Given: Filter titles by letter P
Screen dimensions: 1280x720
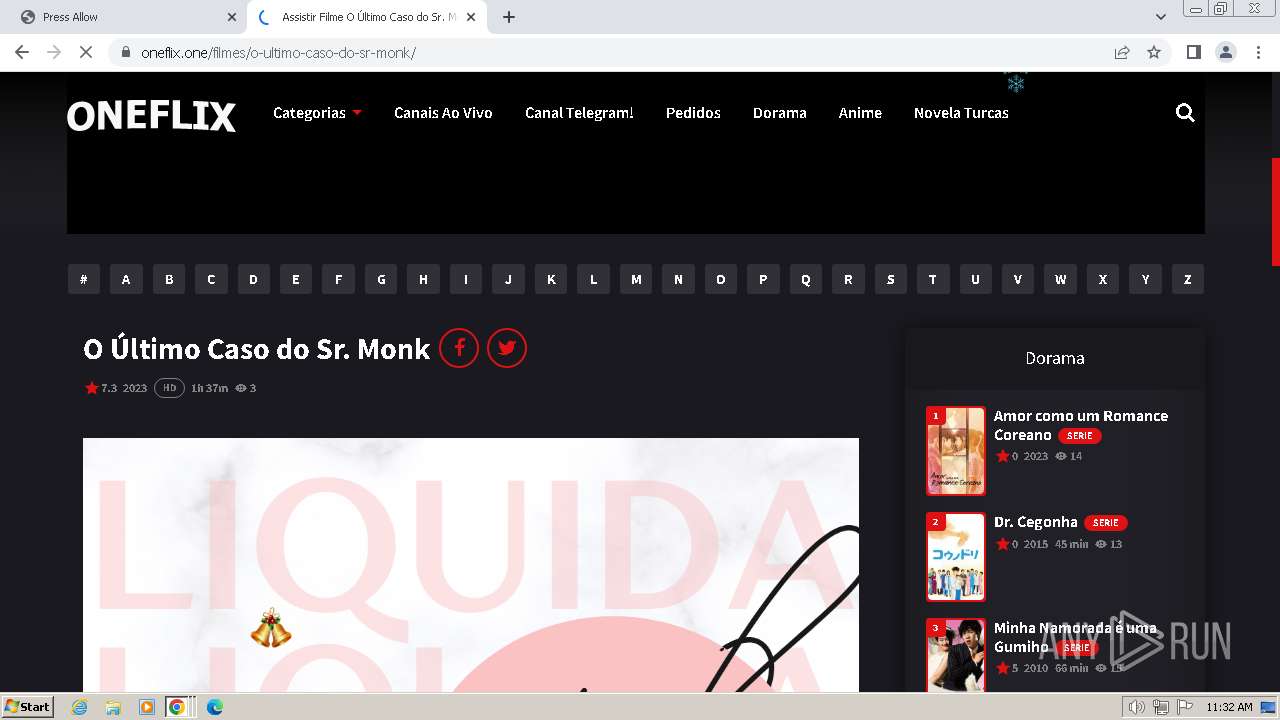Looking at the screenshot, I should [x=763, y=279].
